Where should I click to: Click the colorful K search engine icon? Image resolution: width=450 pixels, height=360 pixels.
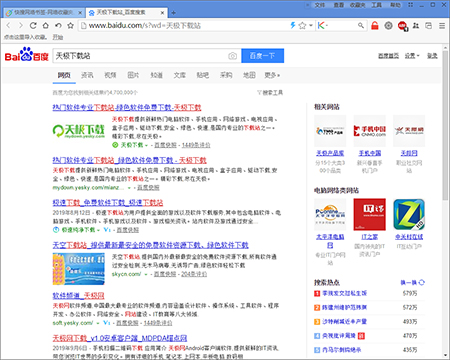pos(321,25)
